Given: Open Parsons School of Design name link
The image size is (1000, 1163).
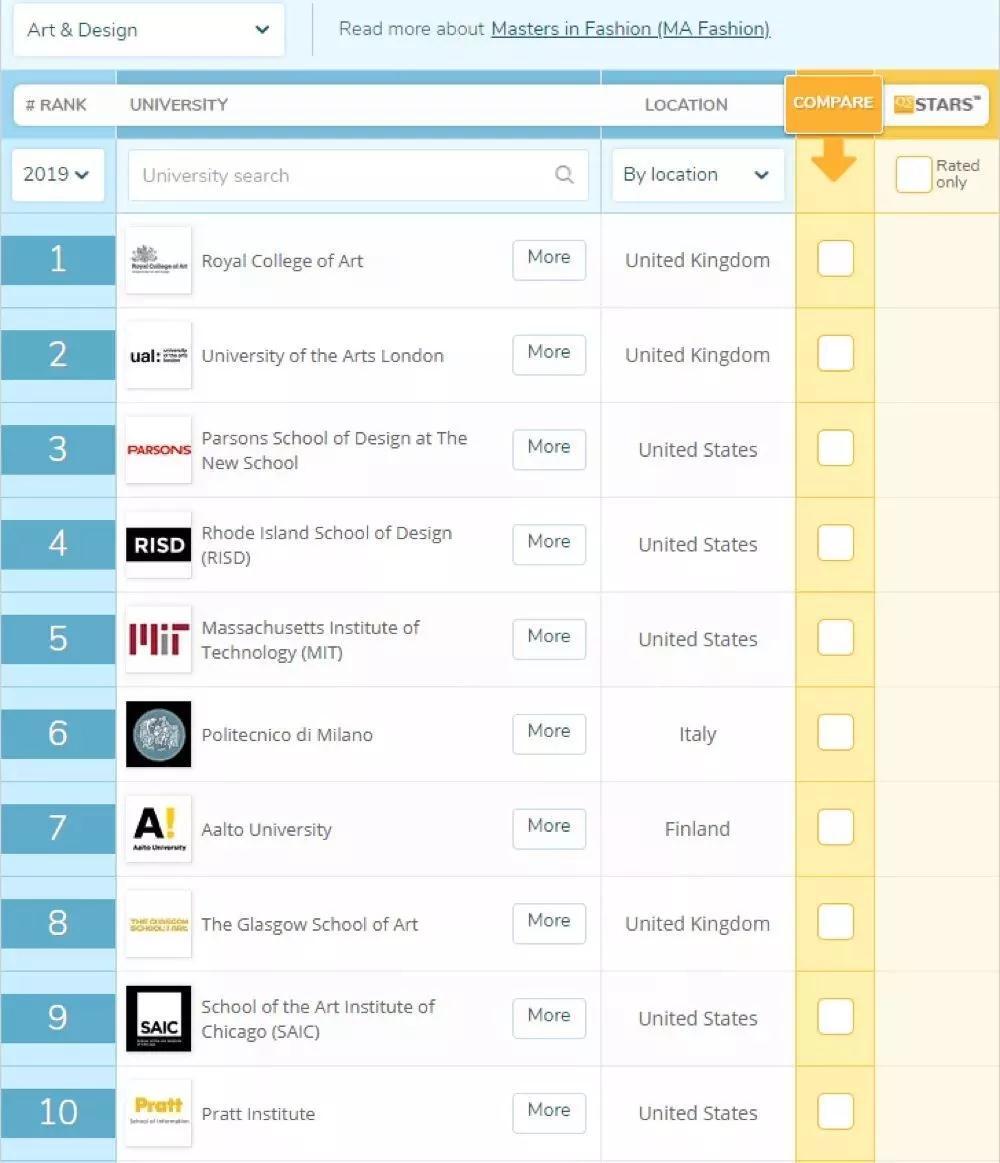Looking at the screenshot, I should pyautogui.click(x=334, y=450).
